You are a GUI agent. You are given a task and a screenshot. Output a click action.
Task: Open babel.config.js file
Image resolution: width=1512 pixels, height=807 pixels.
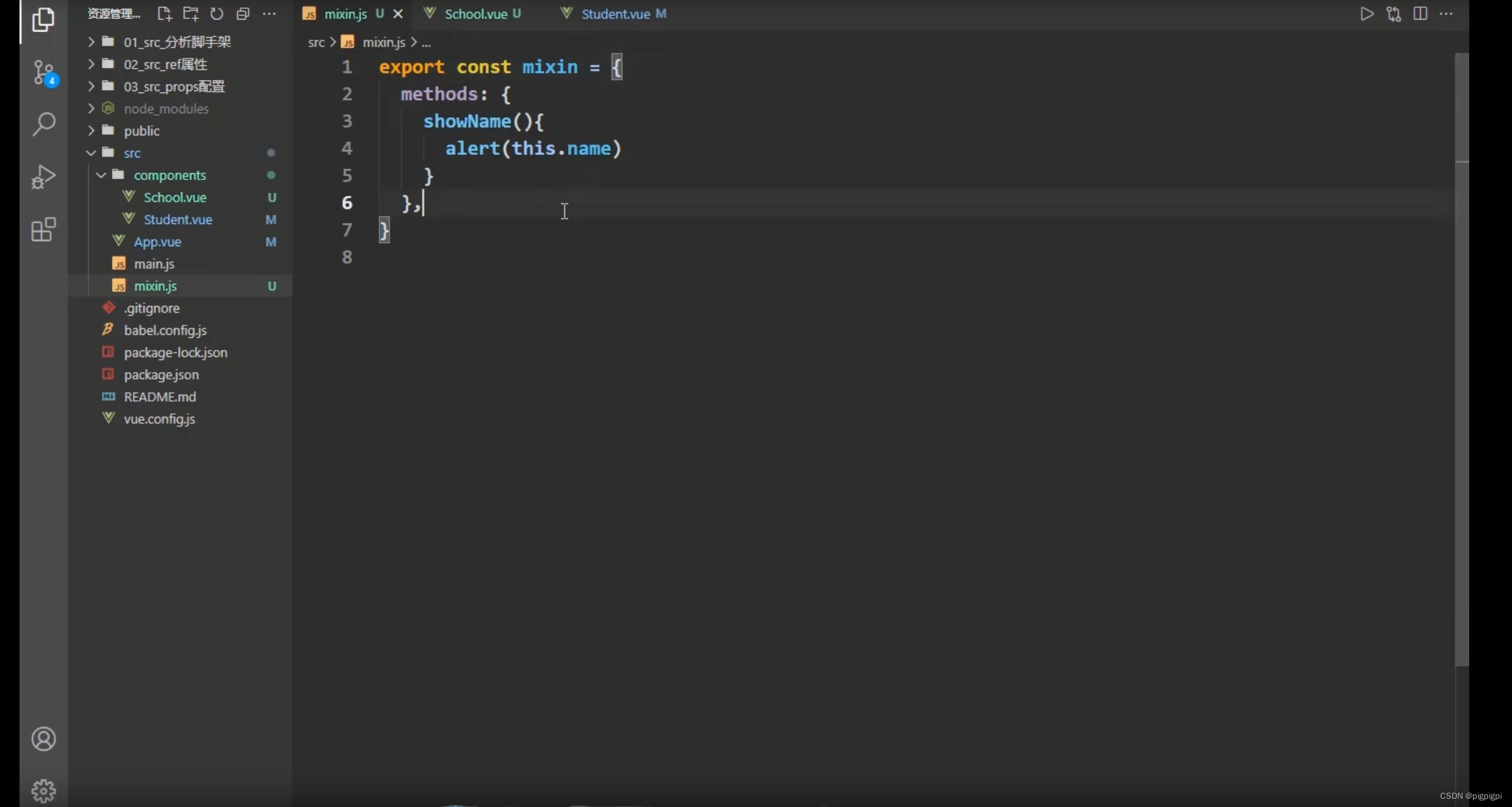[165, 330]
